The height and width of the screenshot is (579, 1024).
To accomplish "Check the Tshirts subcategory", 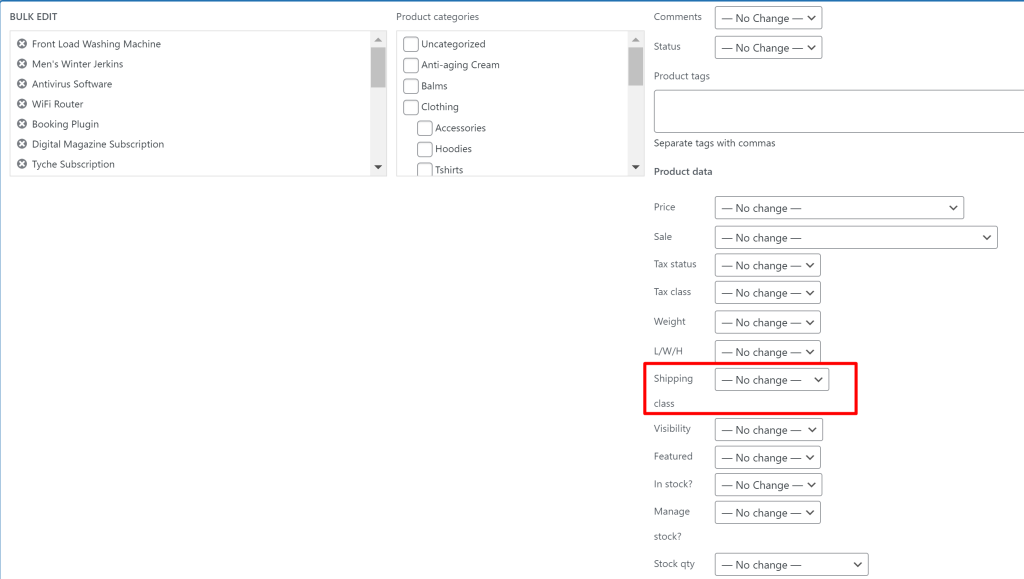I will point(424,169).
